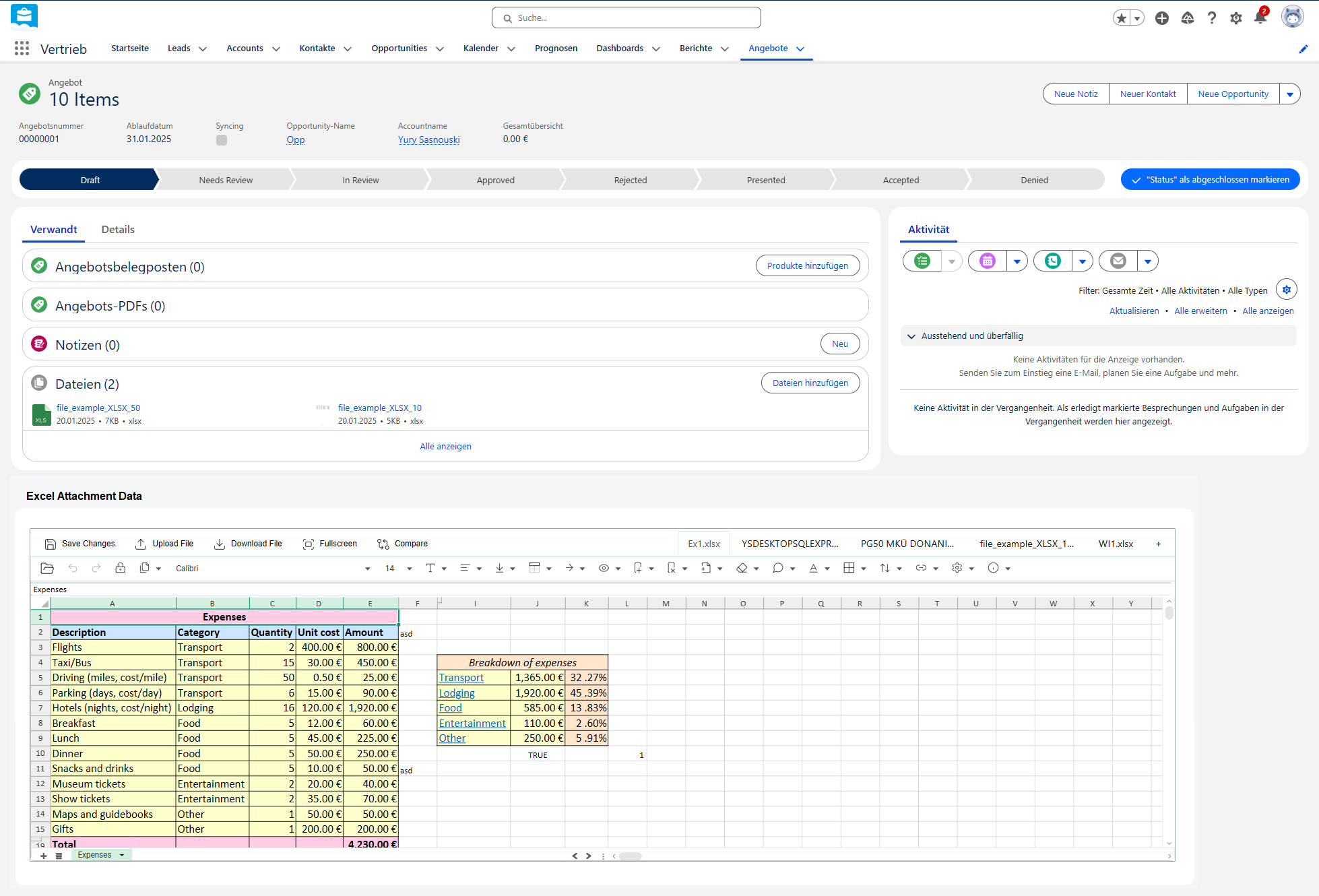The height and width of the screenshot is (896, 1319).
Task: Click Produkte hinzufügen button
Action: [808, 265]
